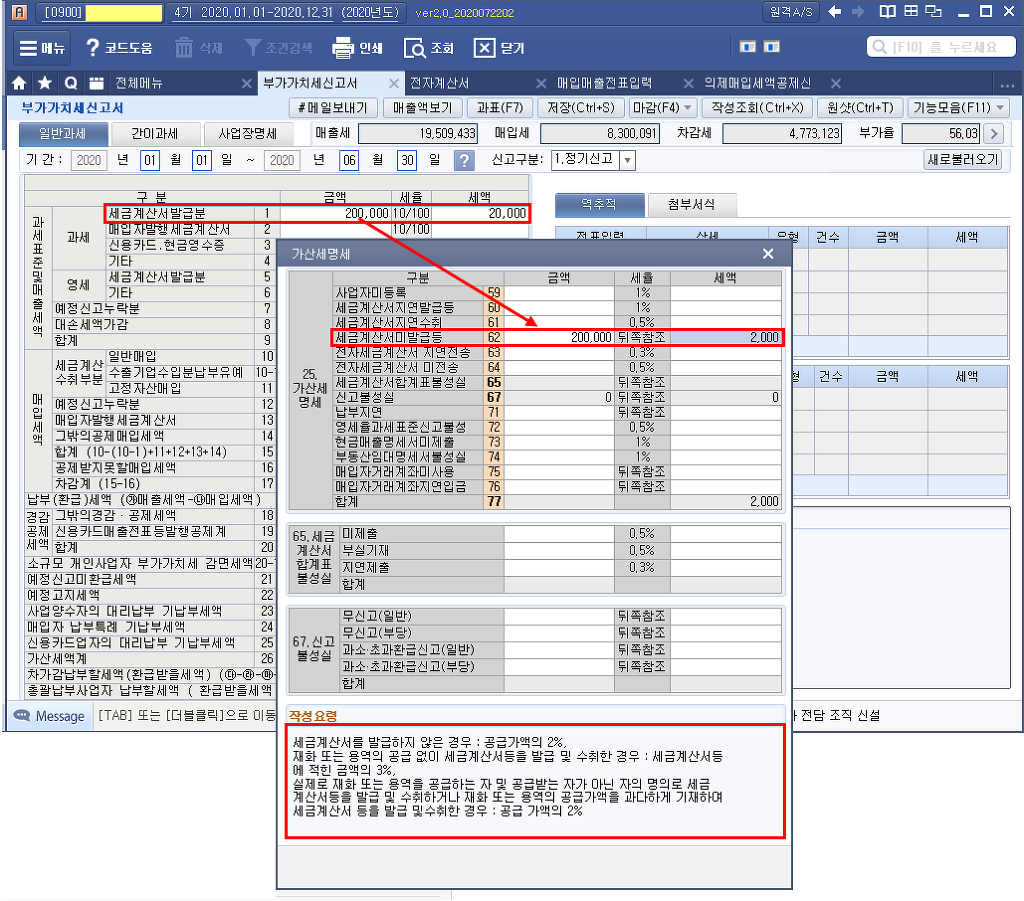Click the cascade windows icon
Screen dimensions: 1024x901
(x=934, y=11)
